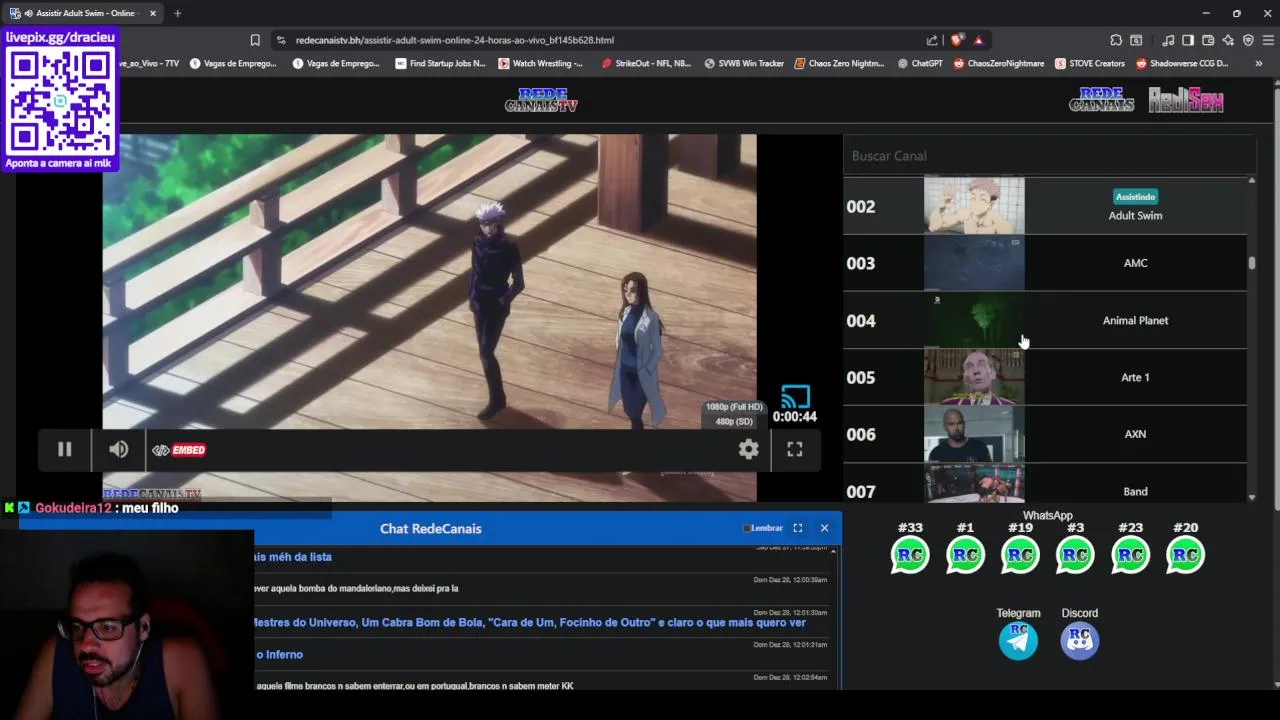Open the StrikeOut - NFL bookmark
1280x720 pixels.
[x=646, y=63]
